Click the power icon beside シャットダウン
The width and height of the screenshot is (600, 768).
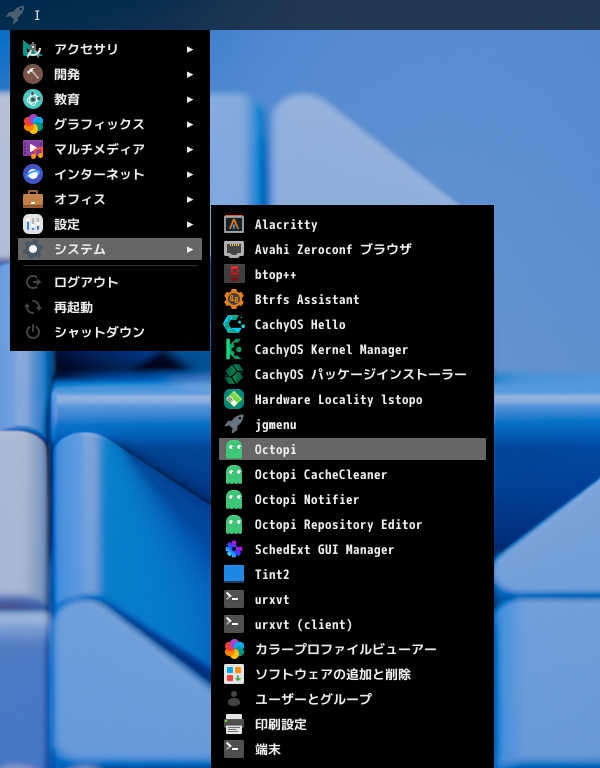(33, 332)
